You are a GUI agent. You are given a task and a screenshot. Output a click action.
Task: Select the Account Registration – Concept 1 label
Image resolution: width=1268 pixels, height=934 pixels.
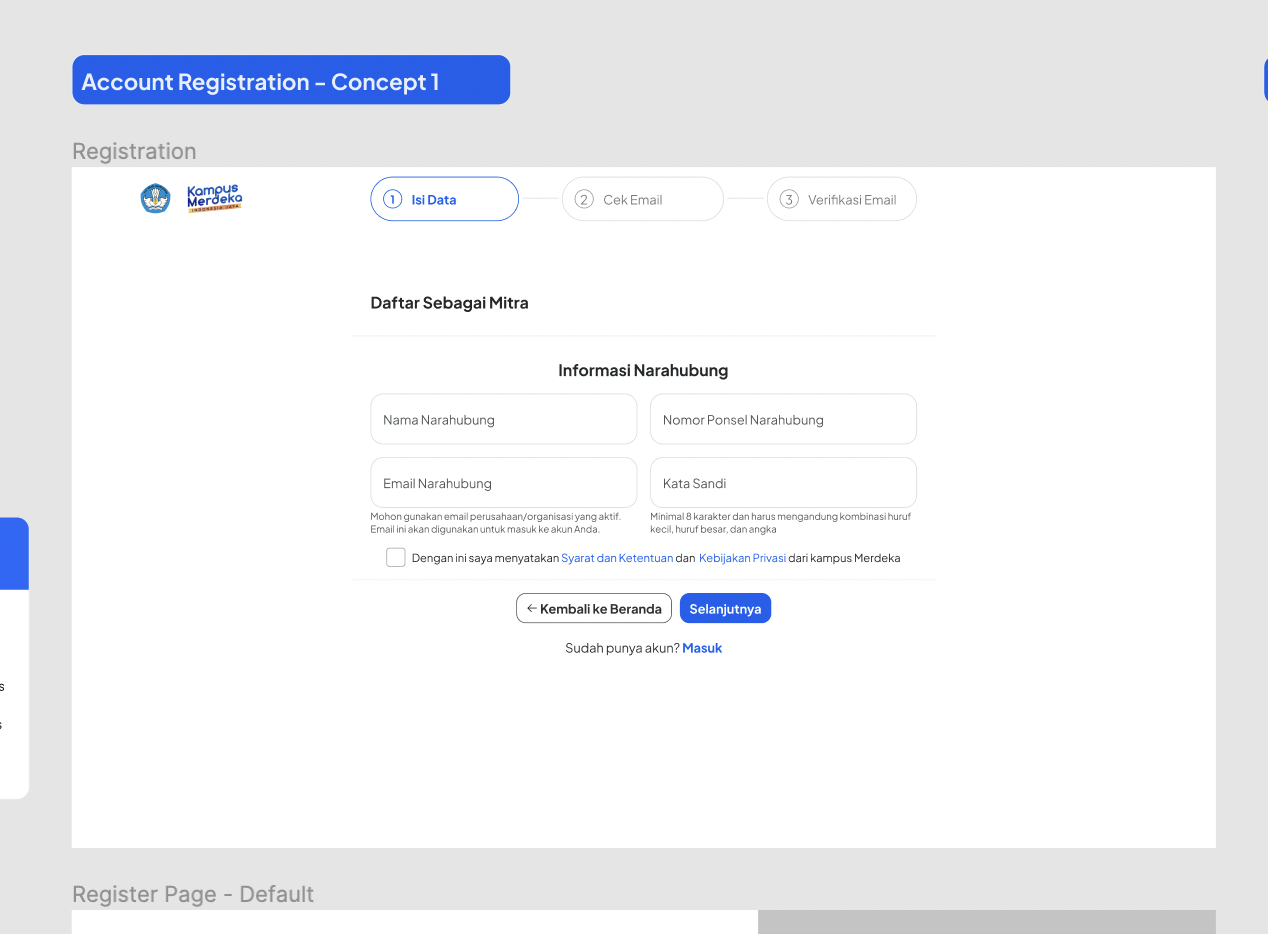click(291, 80)
